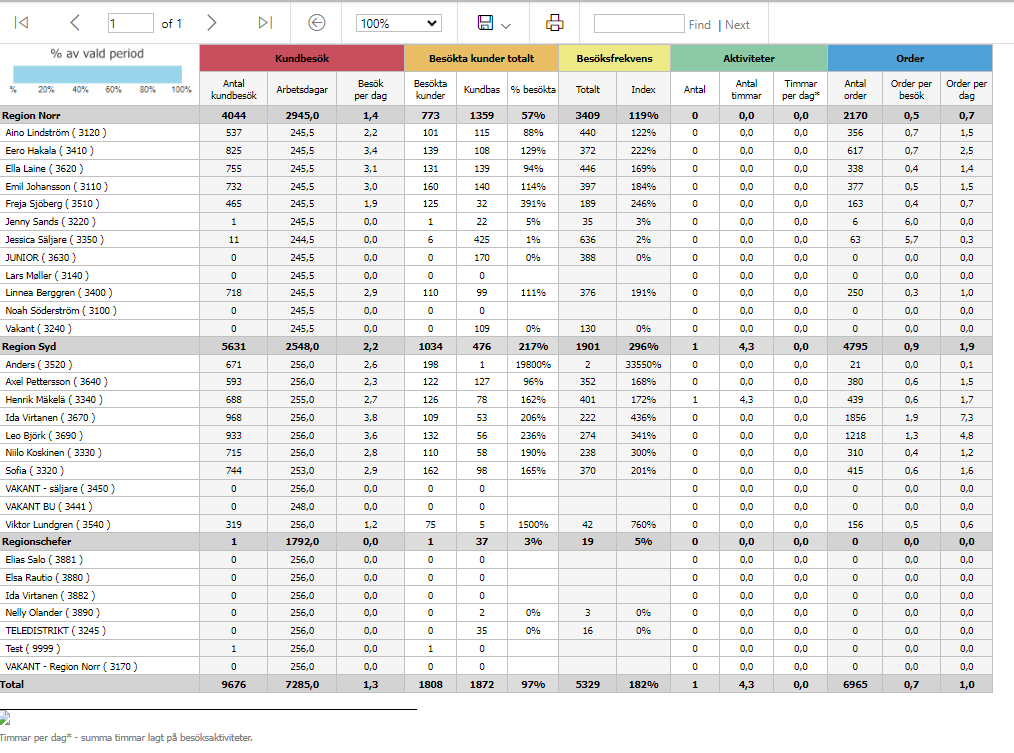Image resolution: width=1014 pixels, height=753 pixels.
Task: Click the Besök per dag column header
Action: pos(371,89)
